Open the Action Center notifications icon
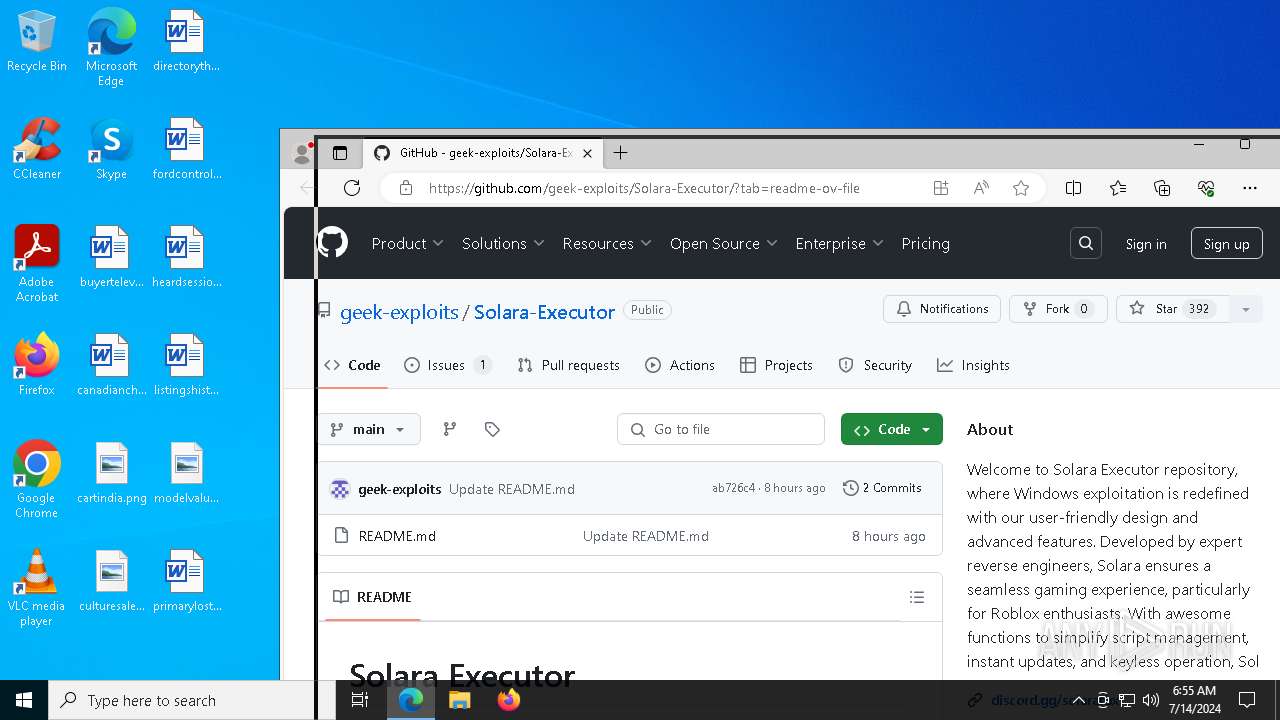This screenshot has width=1280, height=720. point(1247,700)
